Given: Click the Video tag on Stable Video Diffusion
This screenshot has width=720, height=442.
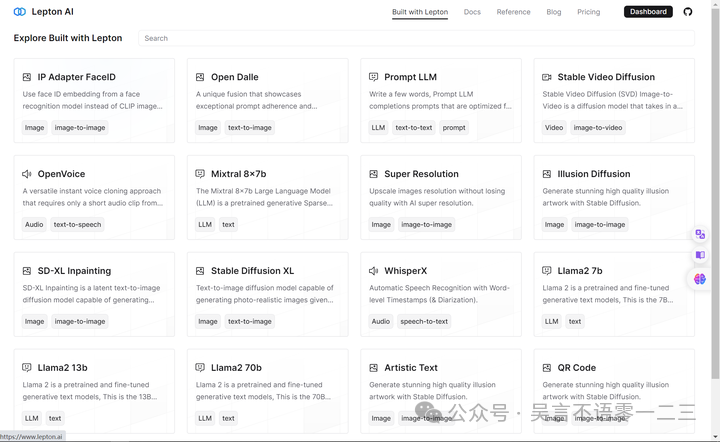Looking at the screenshot, I should 554,128.
